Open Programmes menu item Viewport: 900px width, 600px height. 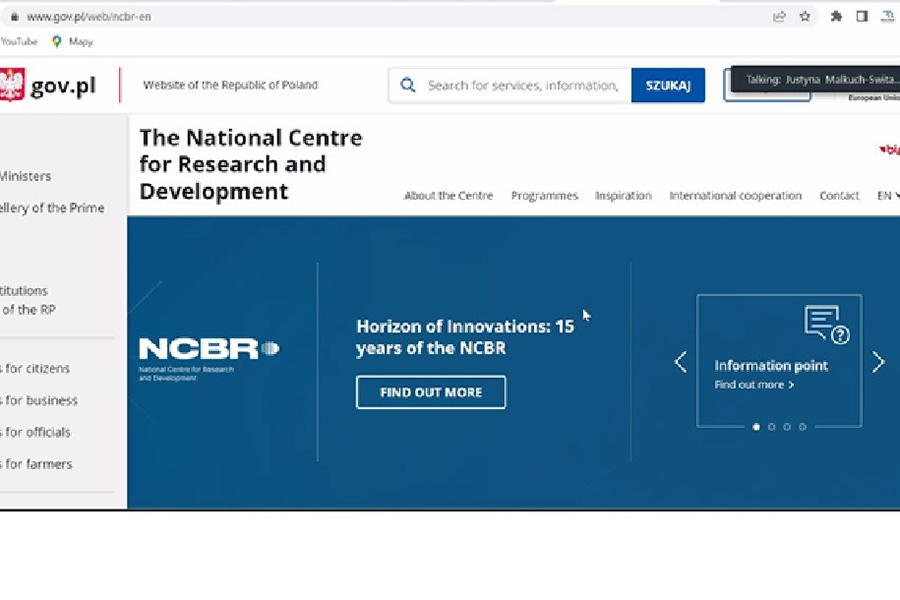click(544, 196)
